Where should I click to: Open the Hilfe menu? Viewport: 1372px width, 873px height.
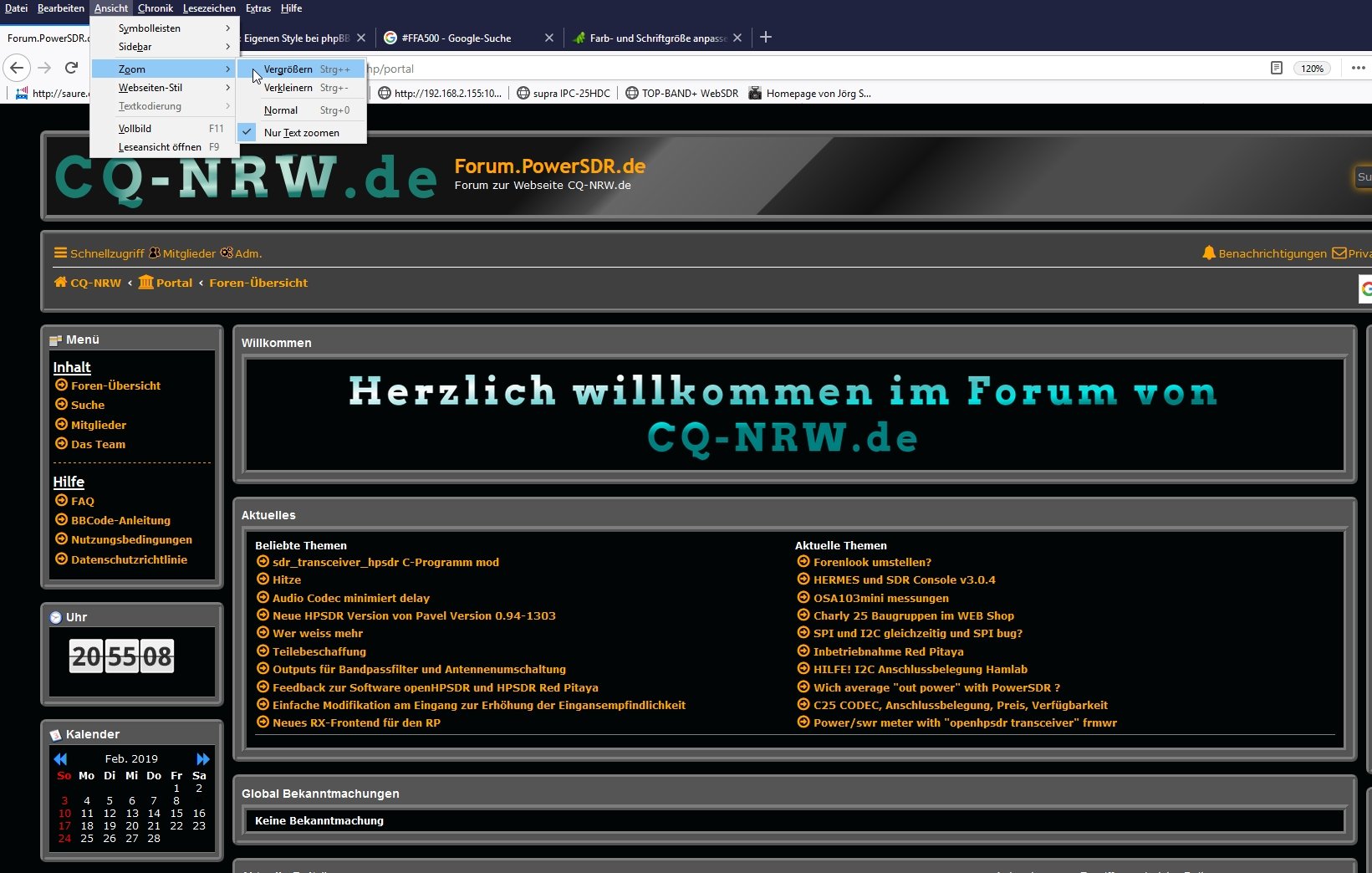(x=291, y=8)
